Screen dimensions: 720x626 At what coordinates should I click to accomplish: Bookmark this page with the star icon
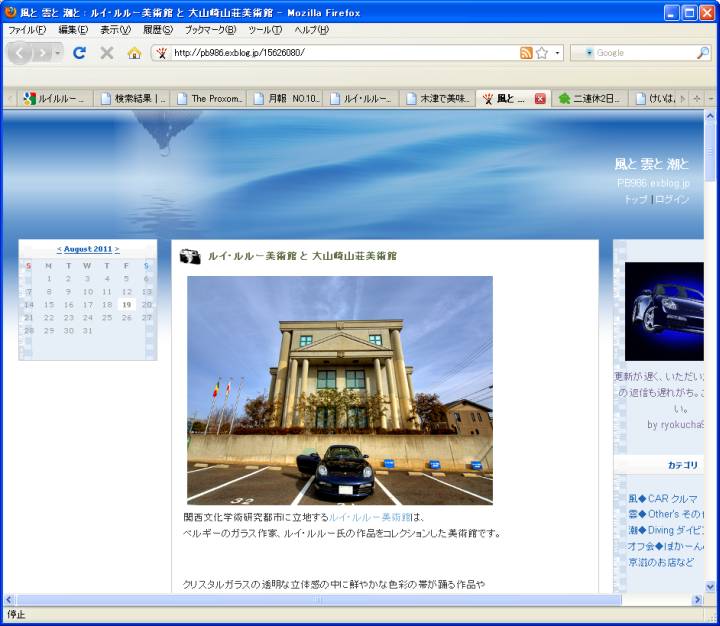[542, 53]
